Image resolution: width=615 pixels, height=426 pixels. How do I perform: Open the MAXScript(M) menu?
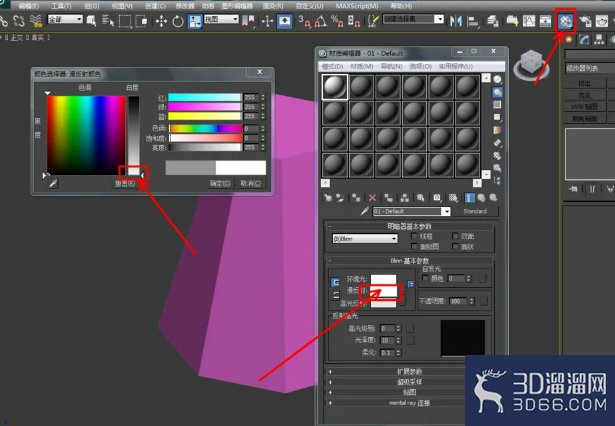coord(357,6)
